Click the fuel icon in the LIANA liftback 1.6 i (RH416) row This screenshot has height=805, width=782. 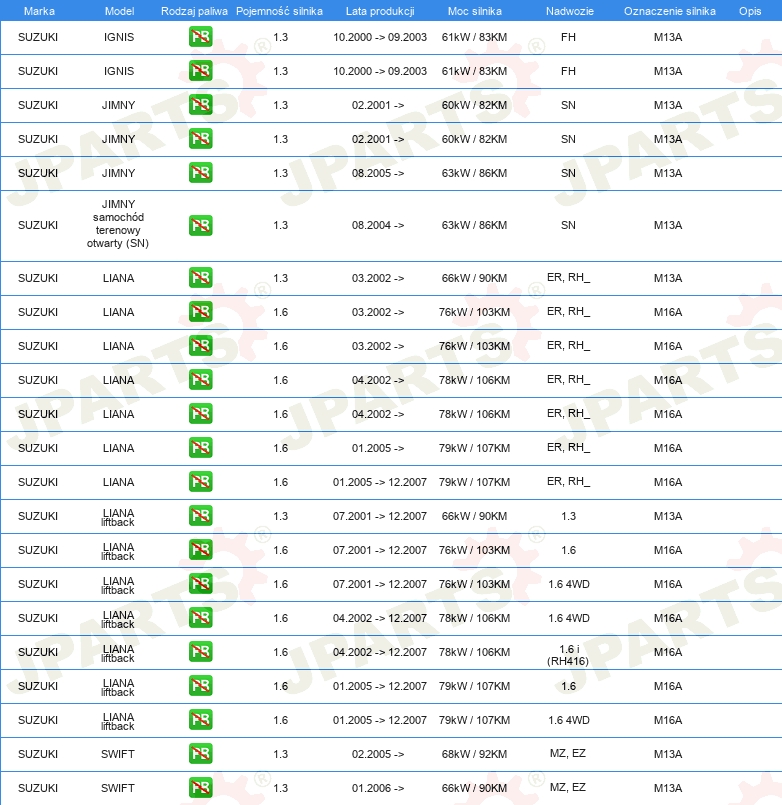tap(200, 652)
